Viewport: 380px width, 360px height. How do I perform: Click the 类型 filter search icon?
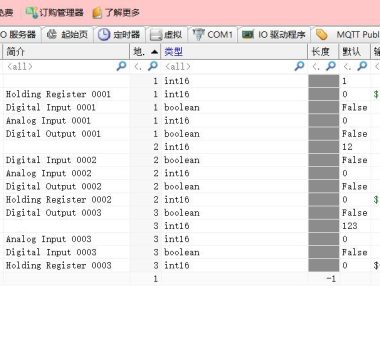click(299, 66)
